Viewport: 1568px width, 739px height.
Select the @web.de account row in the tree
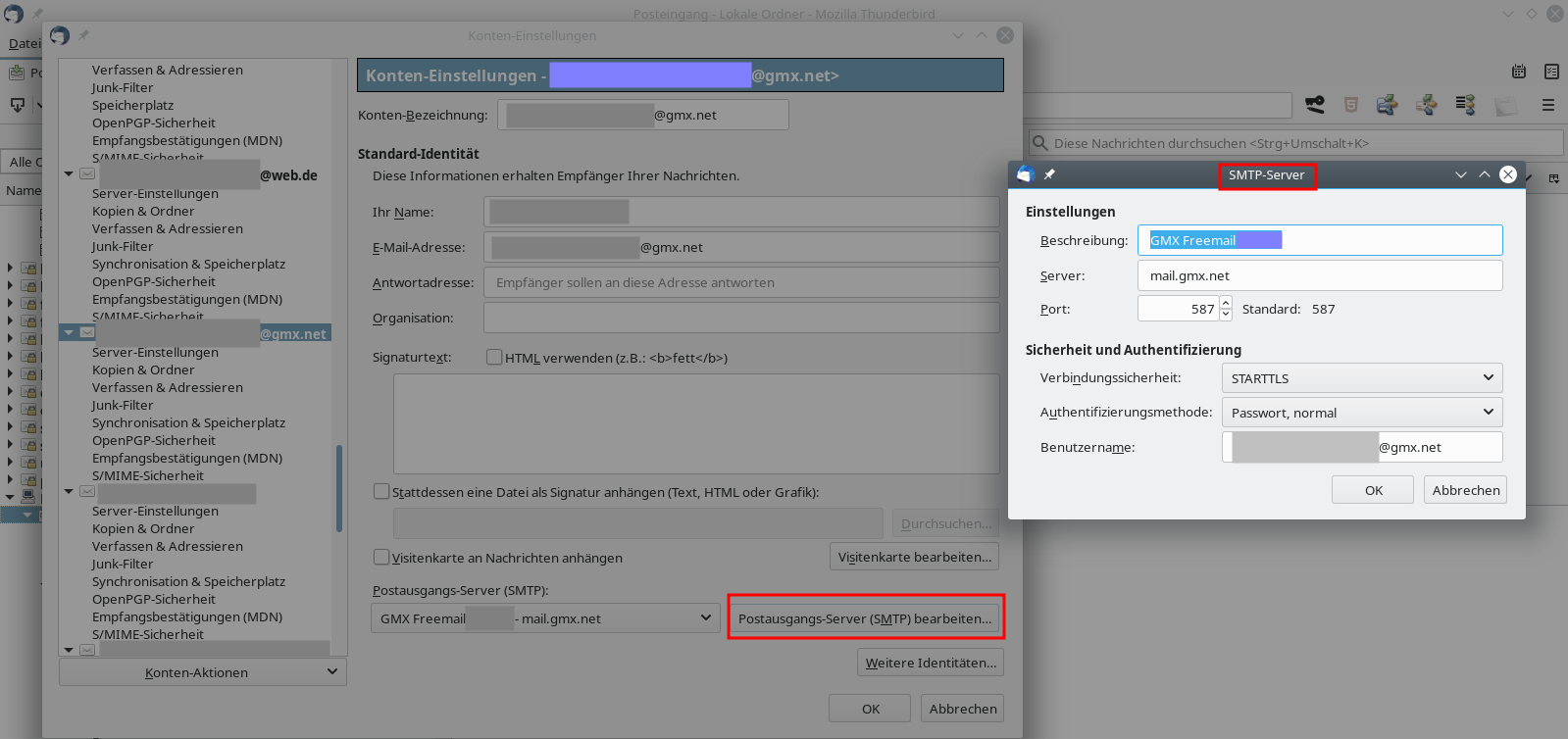195,174
